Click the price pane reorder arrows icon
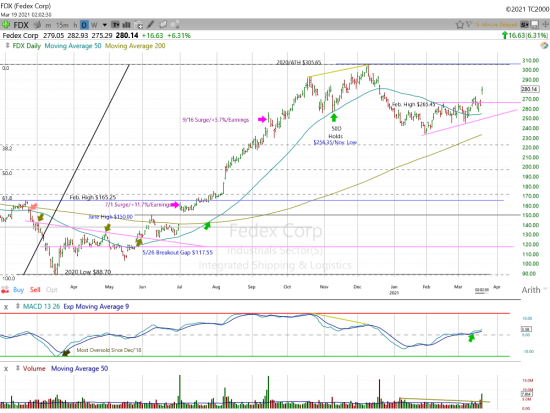The image size is (550, 413). [7, 46]
